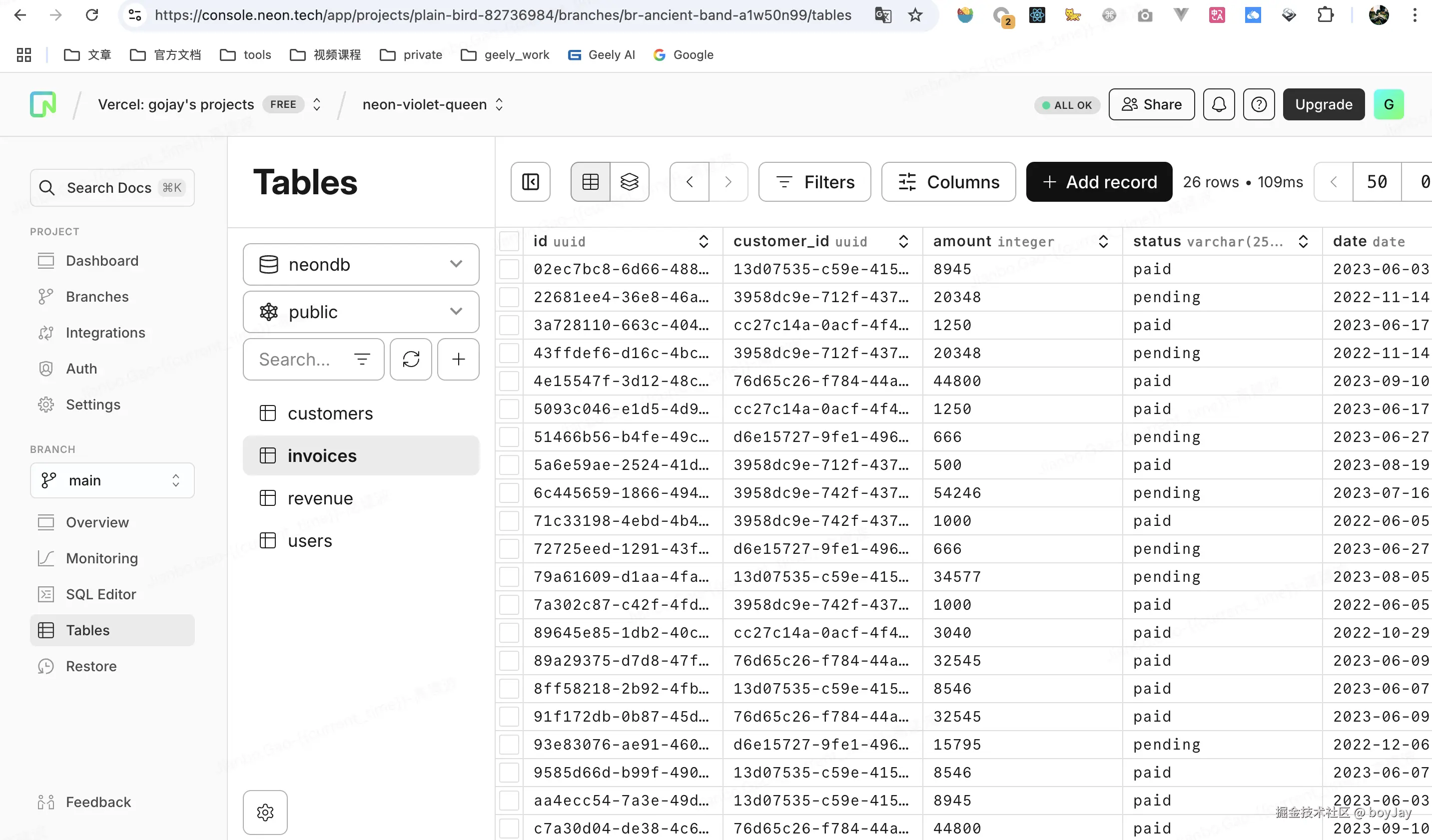
Task: Collapse the tables sidebar panel icon
Action: 530,182
